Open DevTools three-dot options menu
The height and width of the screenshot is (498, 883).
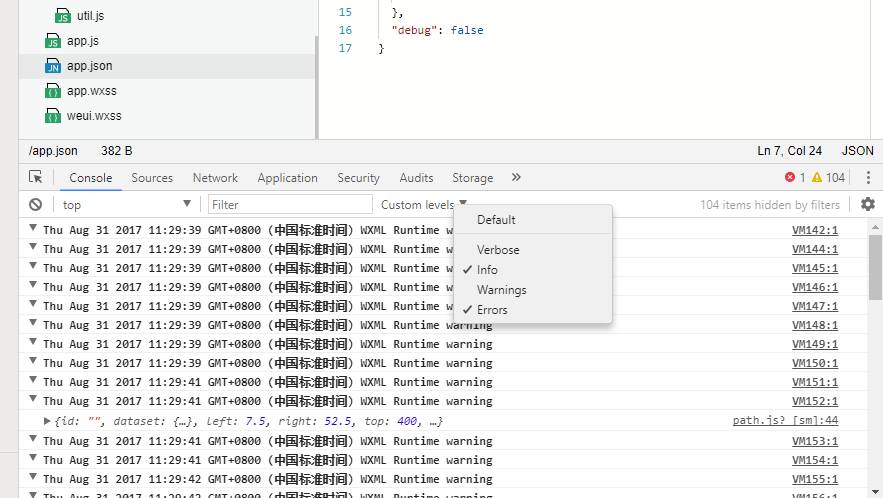(x=868, y=177)
